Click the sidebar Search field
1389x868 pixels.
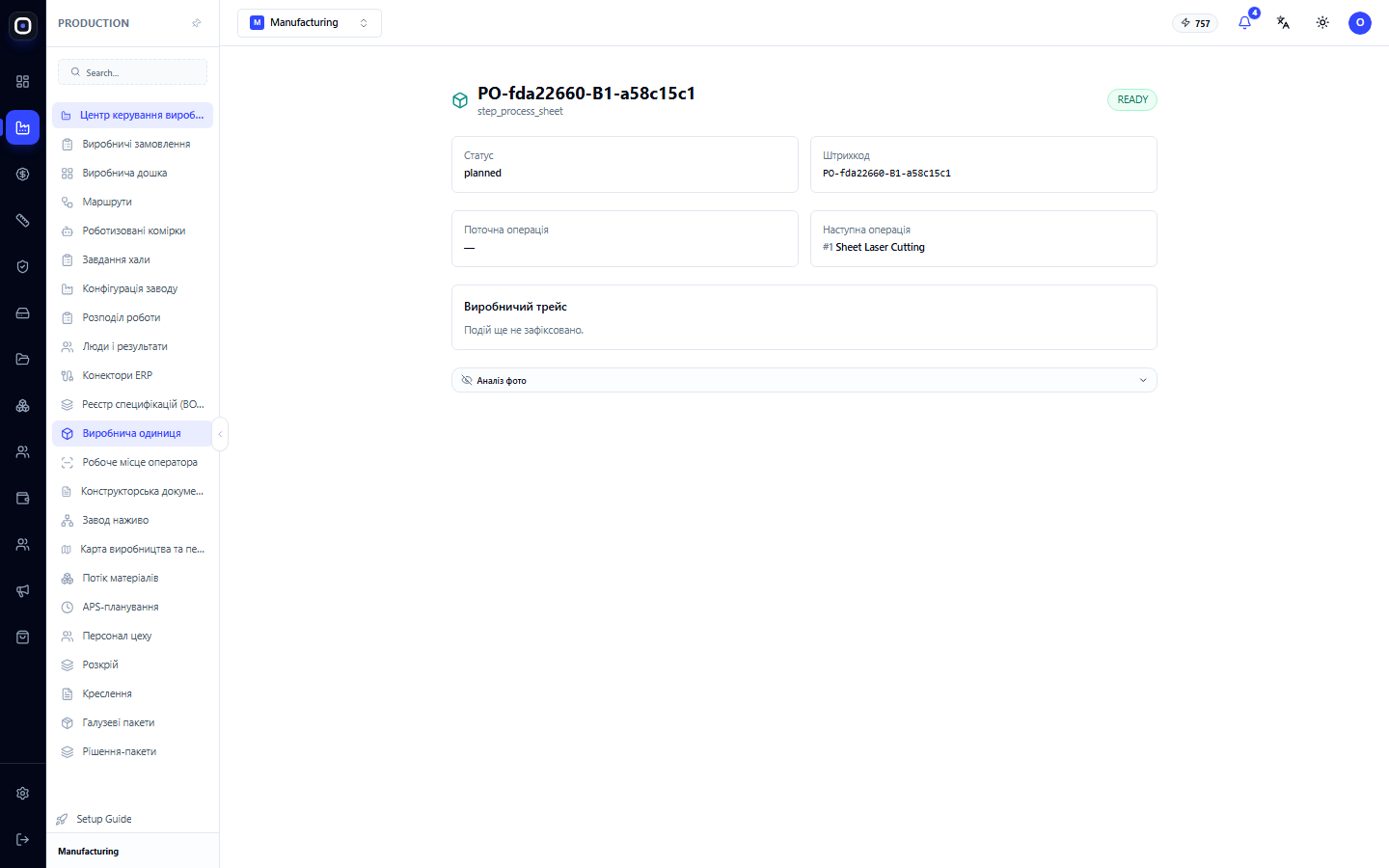pos(132,72)
